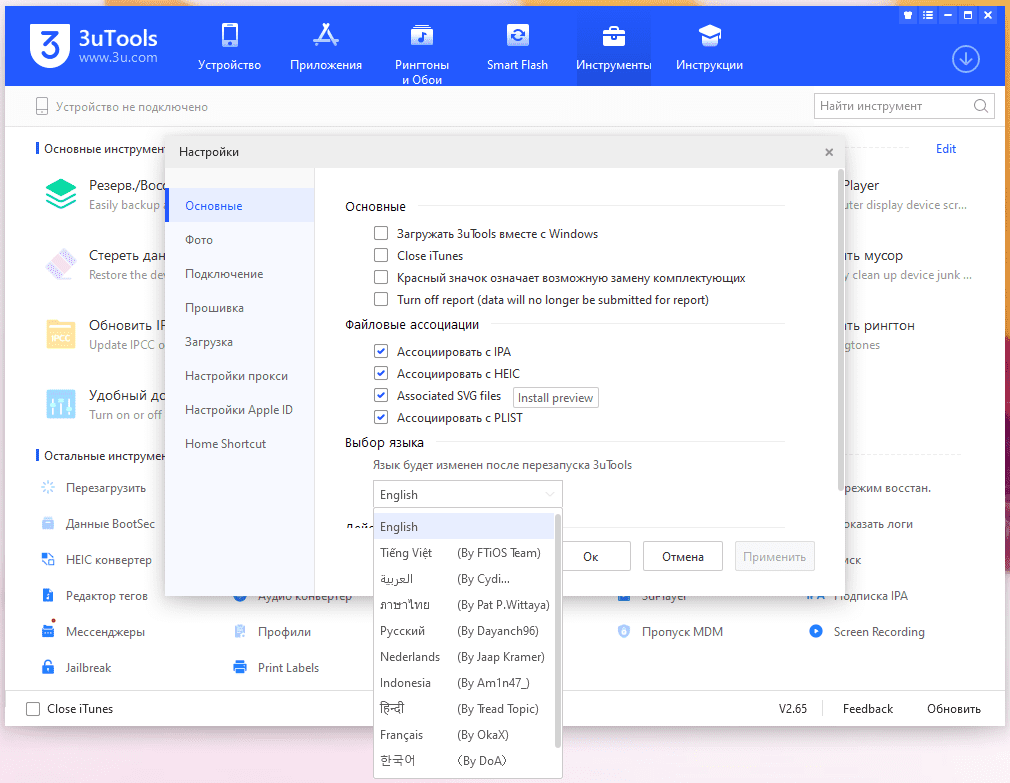Click the Данные BootSec icon

(48, 524)
